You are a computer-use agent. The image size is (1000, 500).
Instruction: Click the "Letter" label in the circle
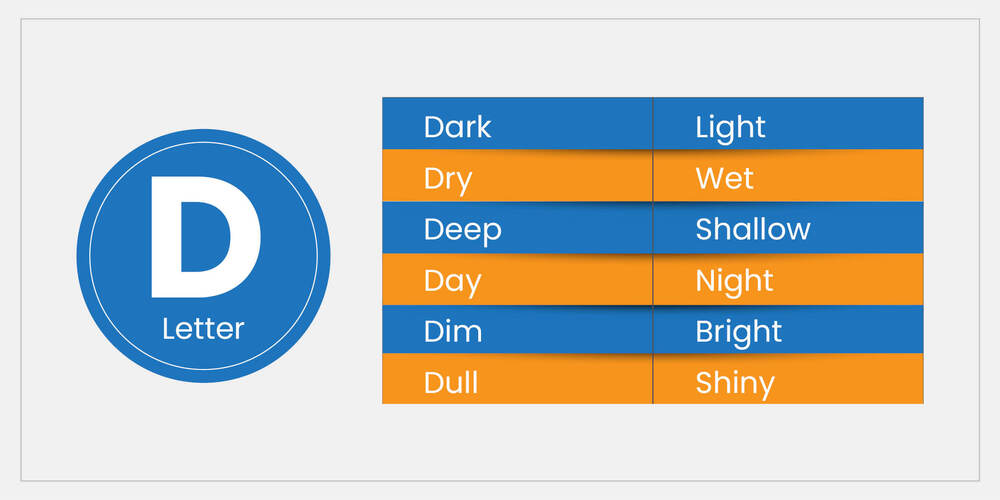tap(203, 328)
